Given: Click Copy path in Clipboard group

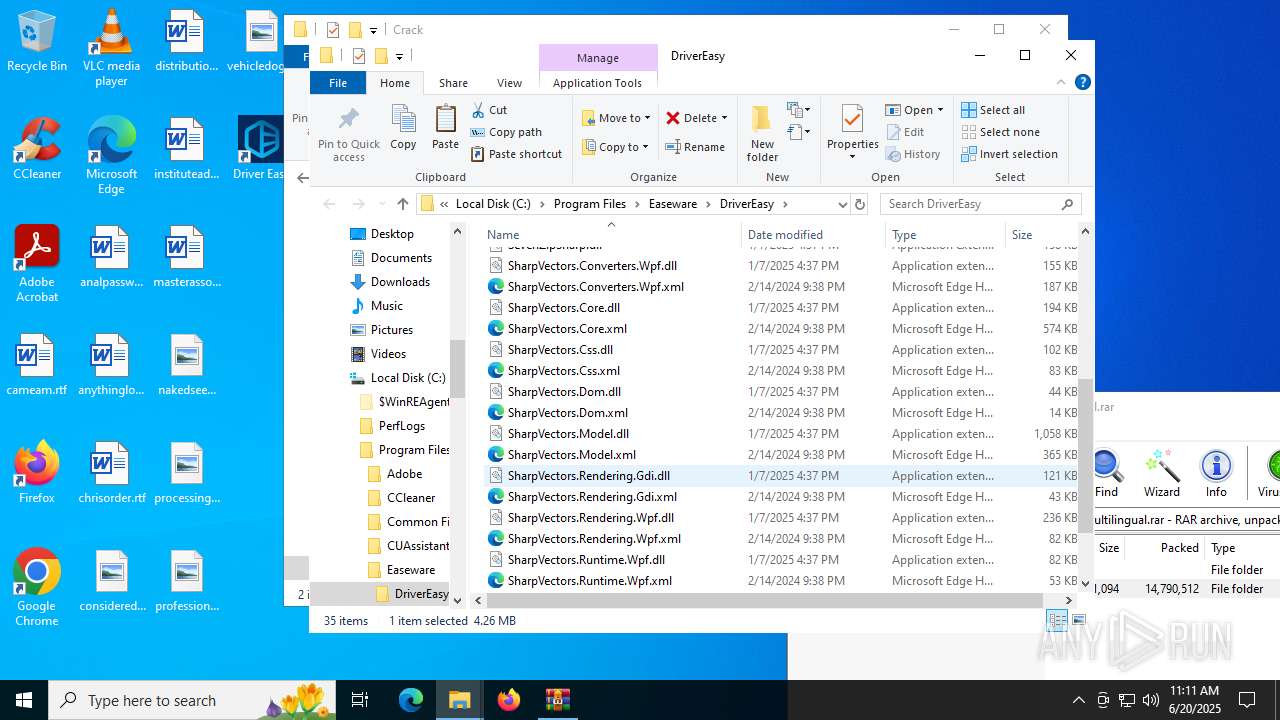Looking at the screenshot, I should coord(506,132).
